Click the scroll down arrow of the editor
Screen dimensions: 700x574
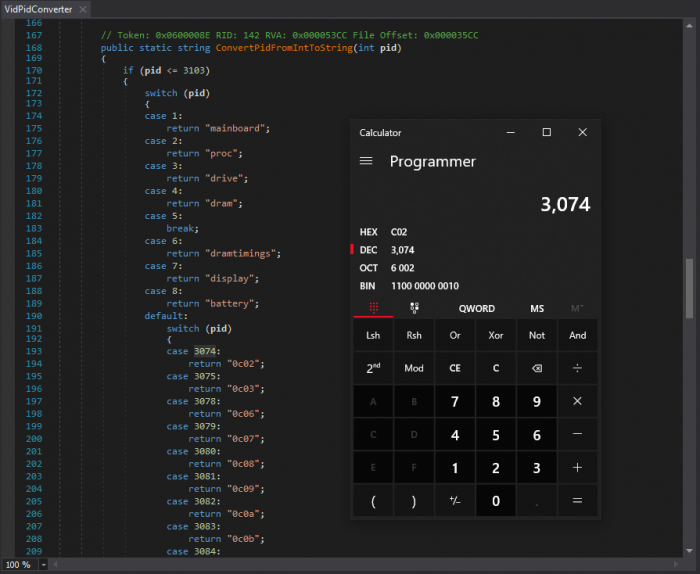[689, 551]
